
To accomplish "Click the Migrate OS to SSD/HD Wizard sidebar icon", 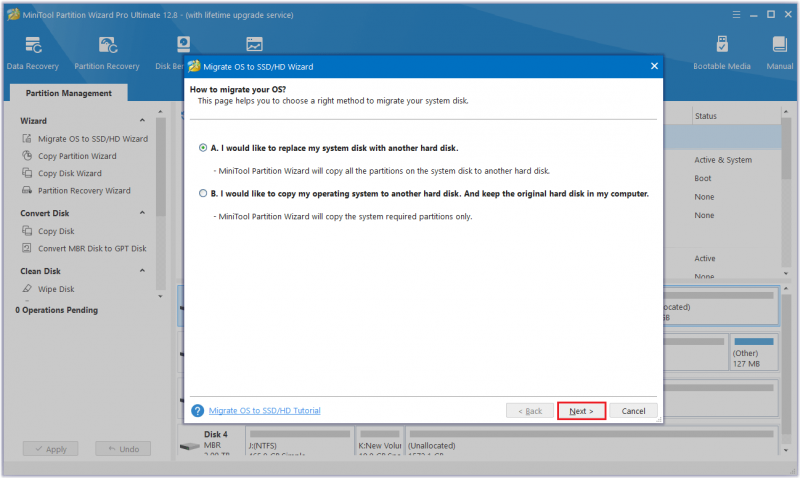I will click(27, 138).
